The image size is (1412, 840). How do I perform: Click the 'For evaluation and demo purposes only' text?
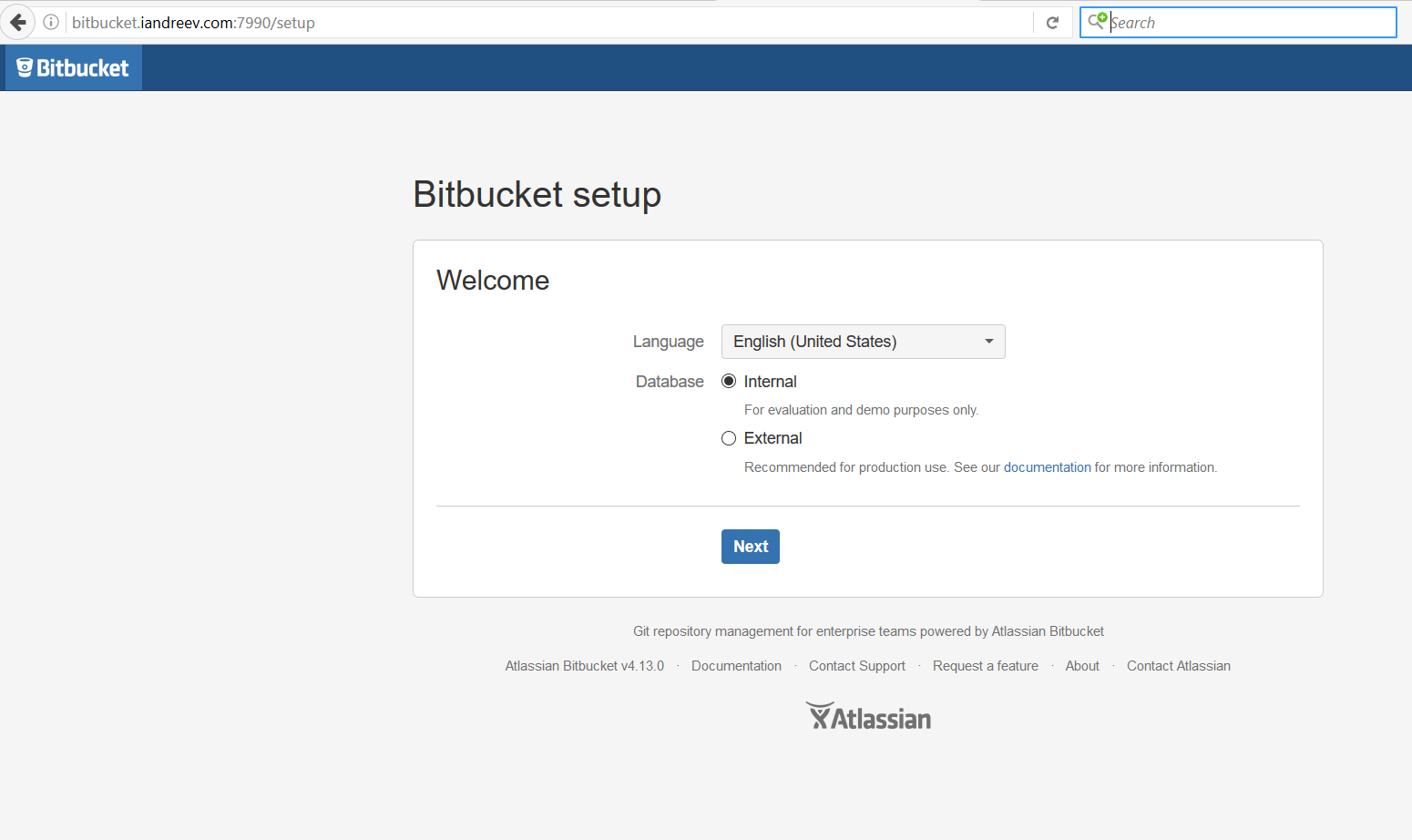pyautogui.click(x=862, y=410)
